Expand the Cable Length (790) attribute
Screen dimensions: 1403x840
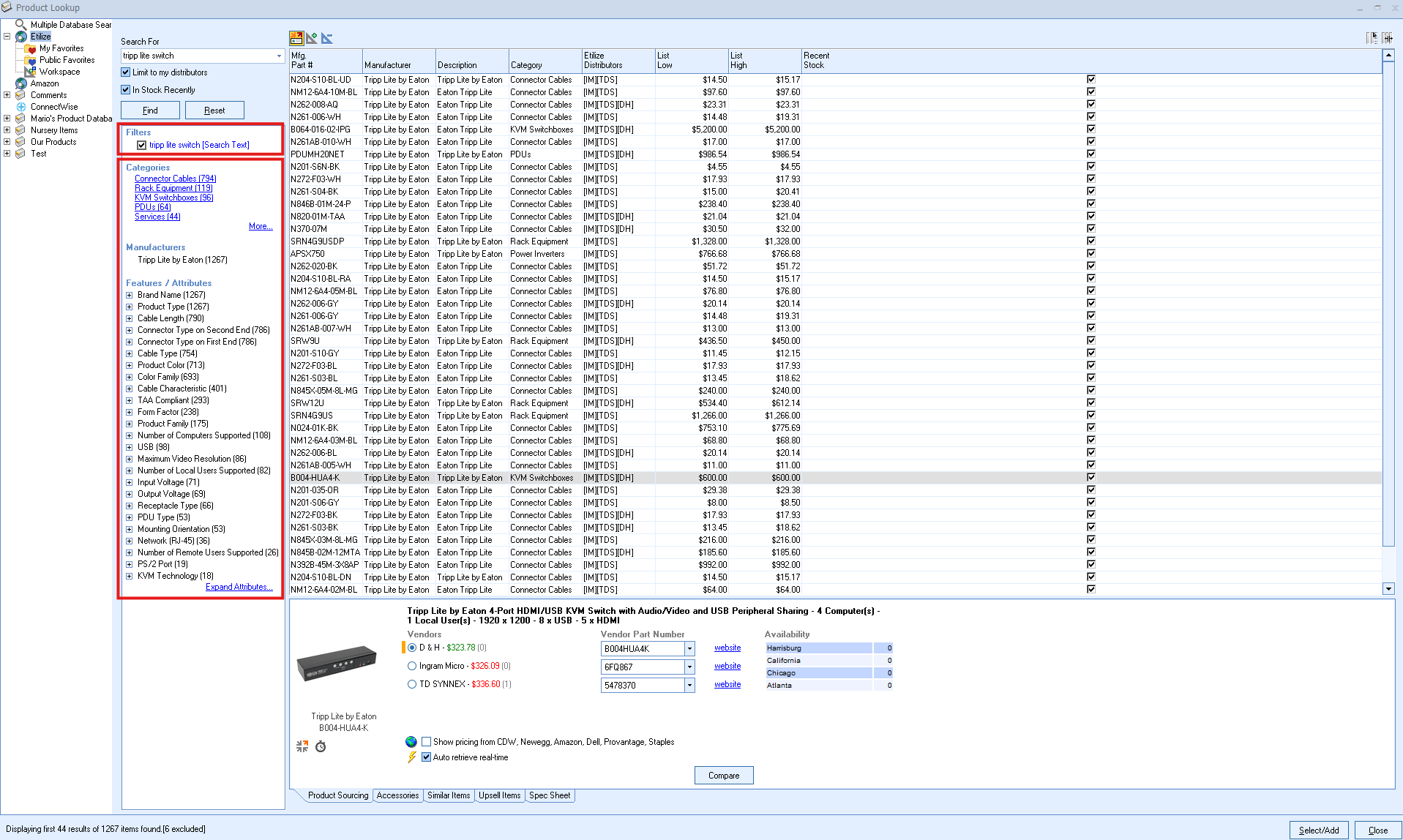pyautogui.click(x=130, y=319)
